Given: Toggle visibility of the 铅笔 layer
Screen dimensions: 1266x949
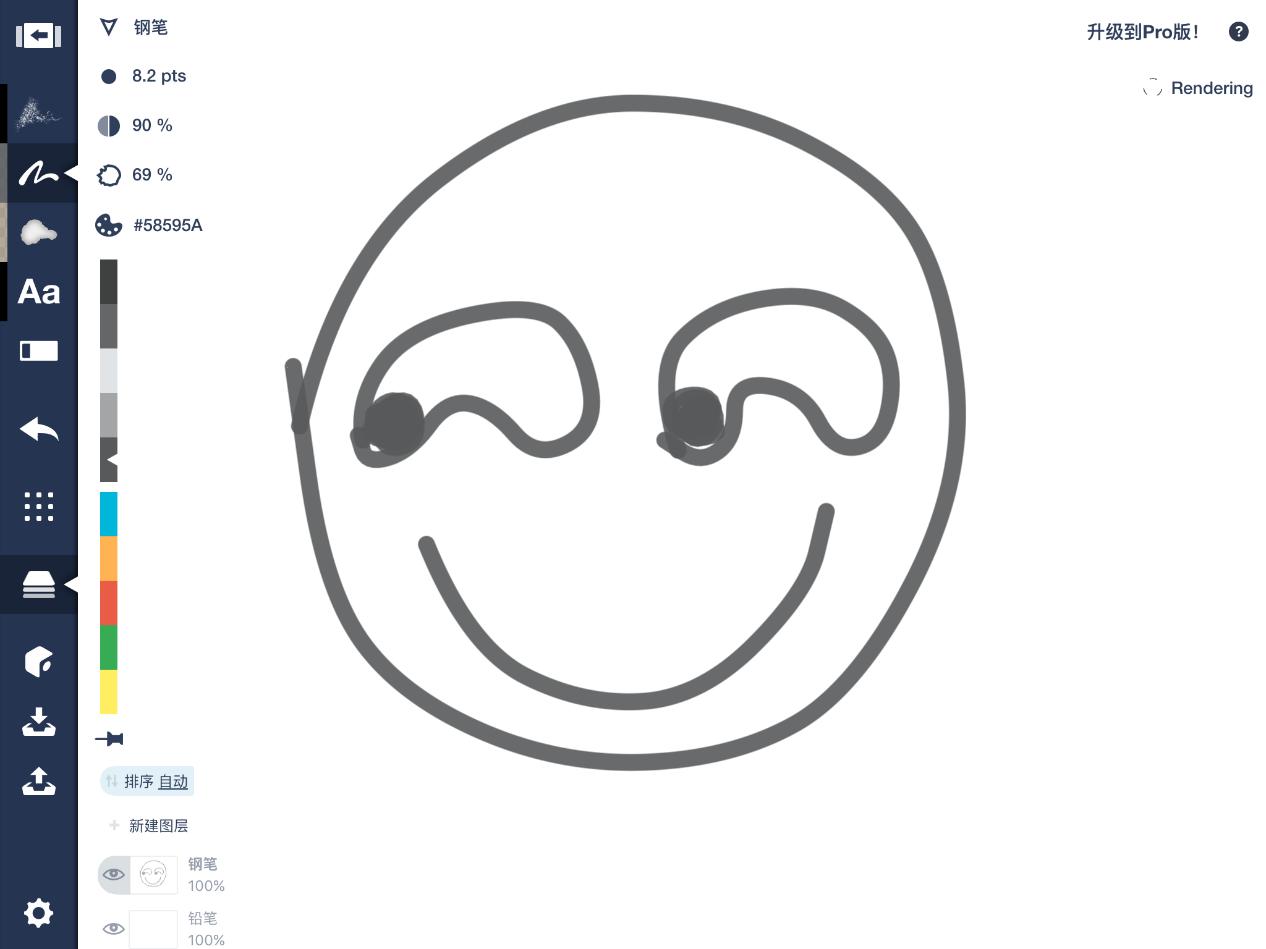Looking at the screenshot, I should (114, 928).
